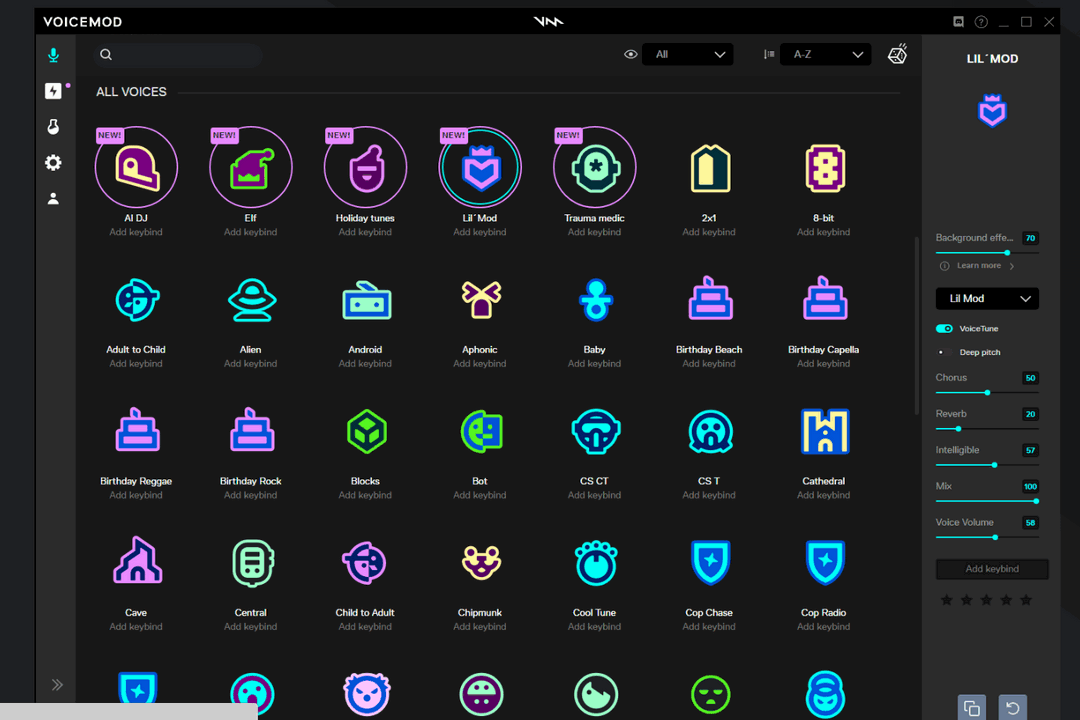
Task: Select the AI DJ voice
Action: [x=136, y=168]
